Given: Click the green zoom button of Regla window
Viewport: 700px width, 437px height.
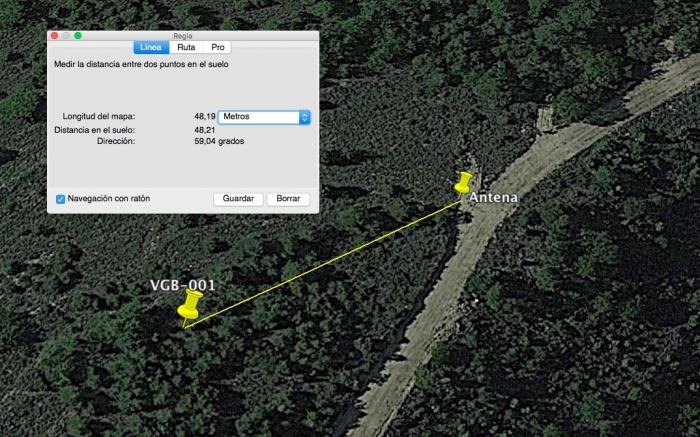Looking at the screenshot, I should point(78,36).
